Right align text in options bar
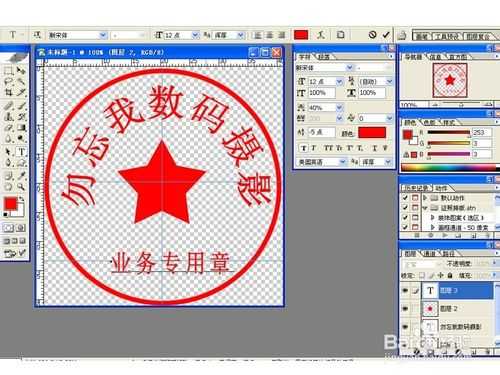The image size is (500, 375). pyautogui.click(x=282, y=35)
